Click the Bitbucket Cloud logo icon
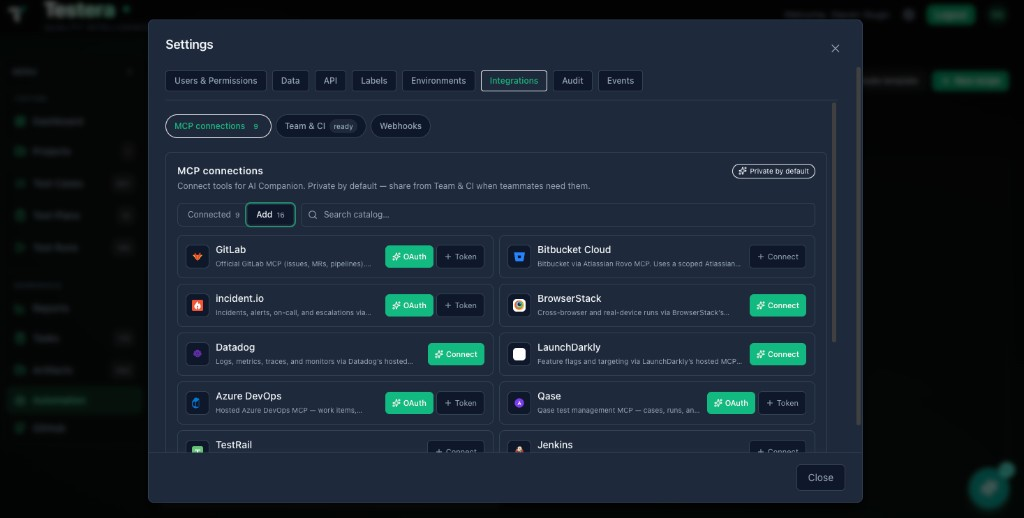 click(519, 257)
